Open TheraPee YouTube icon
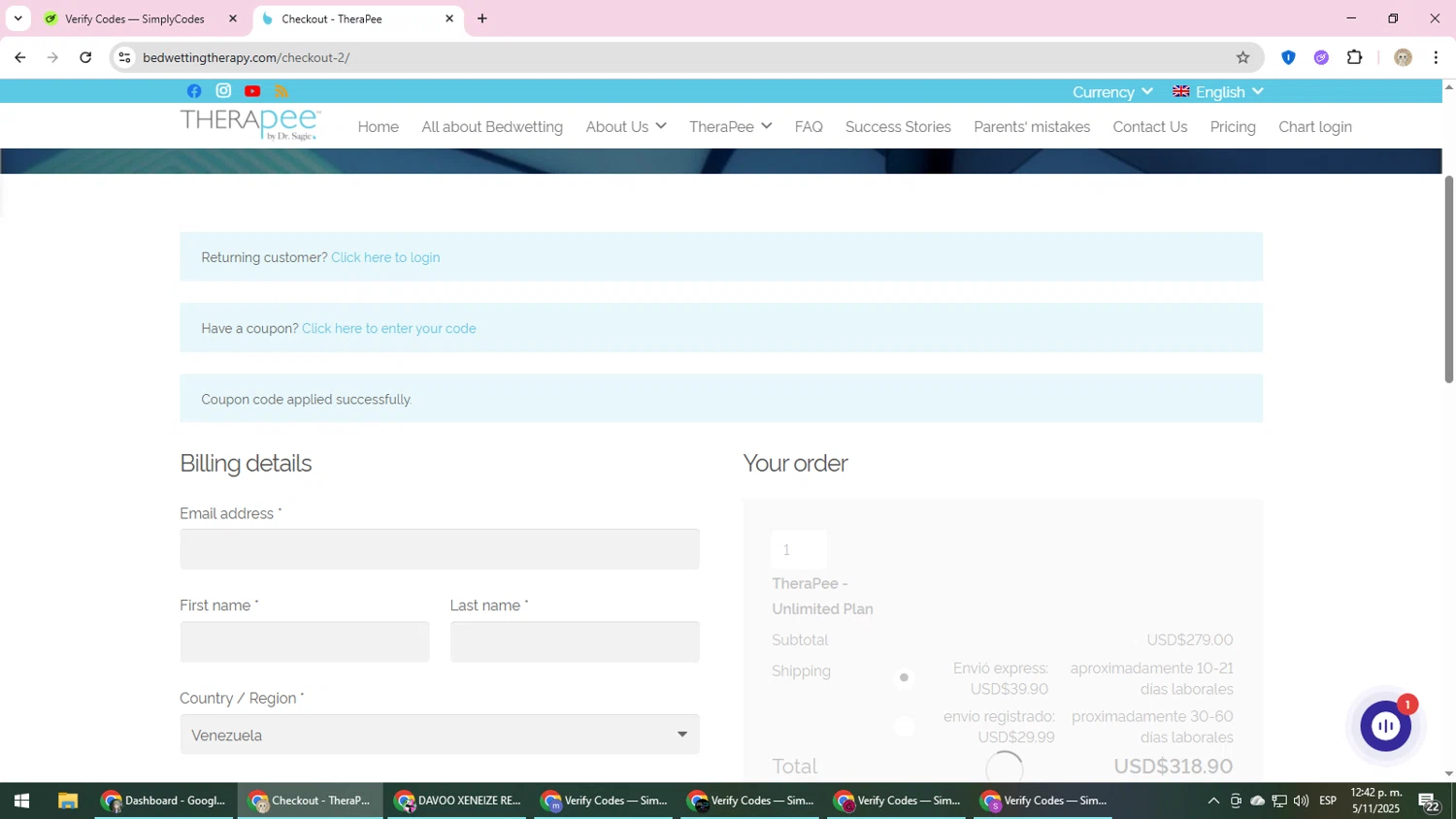Viewport: 1456px width, 819px height. (252, 91)
